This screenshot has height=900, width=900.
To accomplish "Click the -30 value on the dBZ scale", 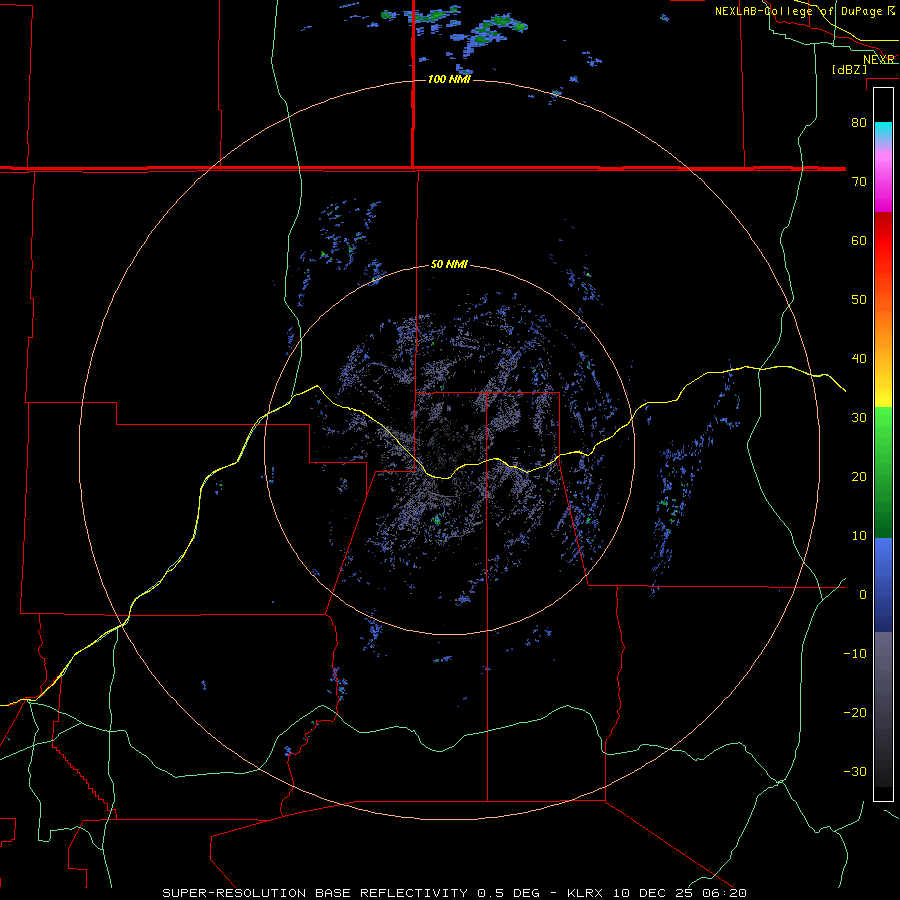I will pos(855,771).
